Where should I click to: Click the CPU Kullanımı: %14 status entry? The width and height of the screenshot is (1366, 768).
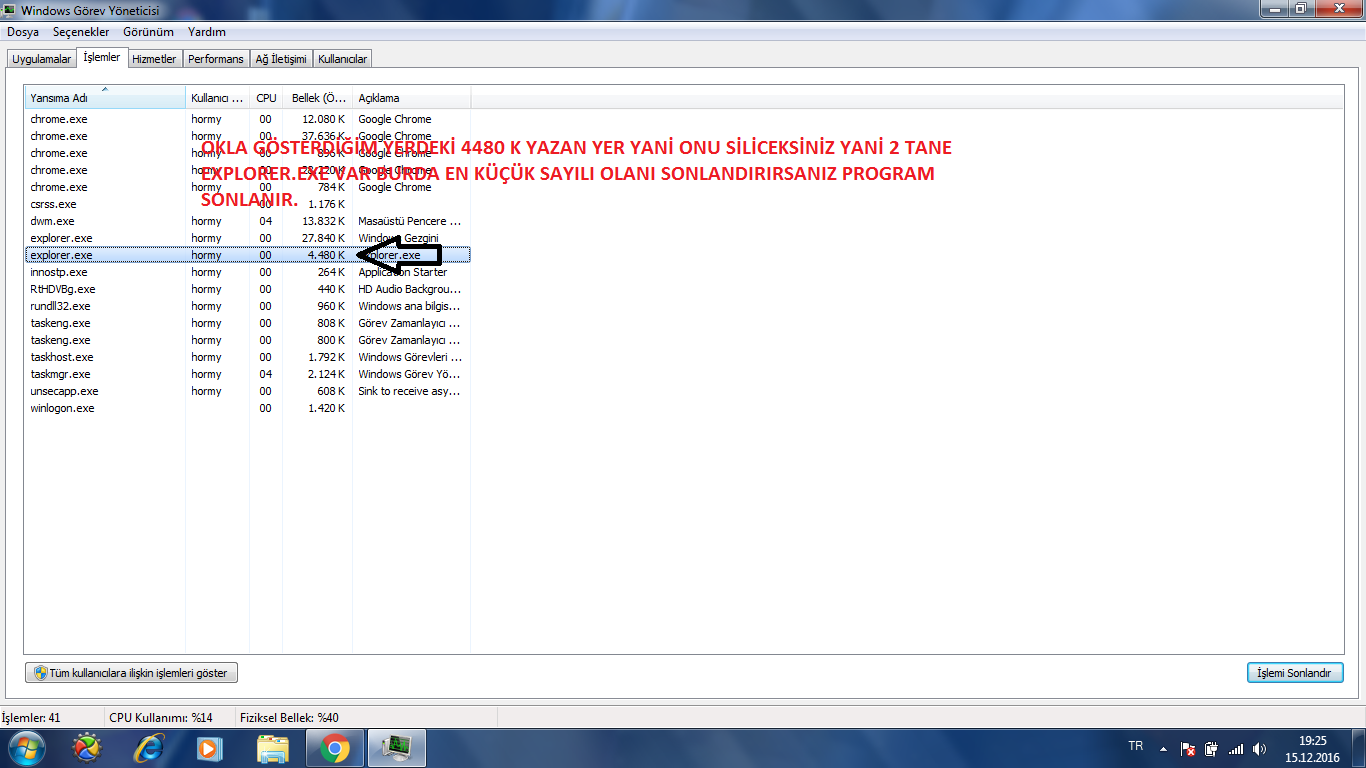click(x=161, y=718)
